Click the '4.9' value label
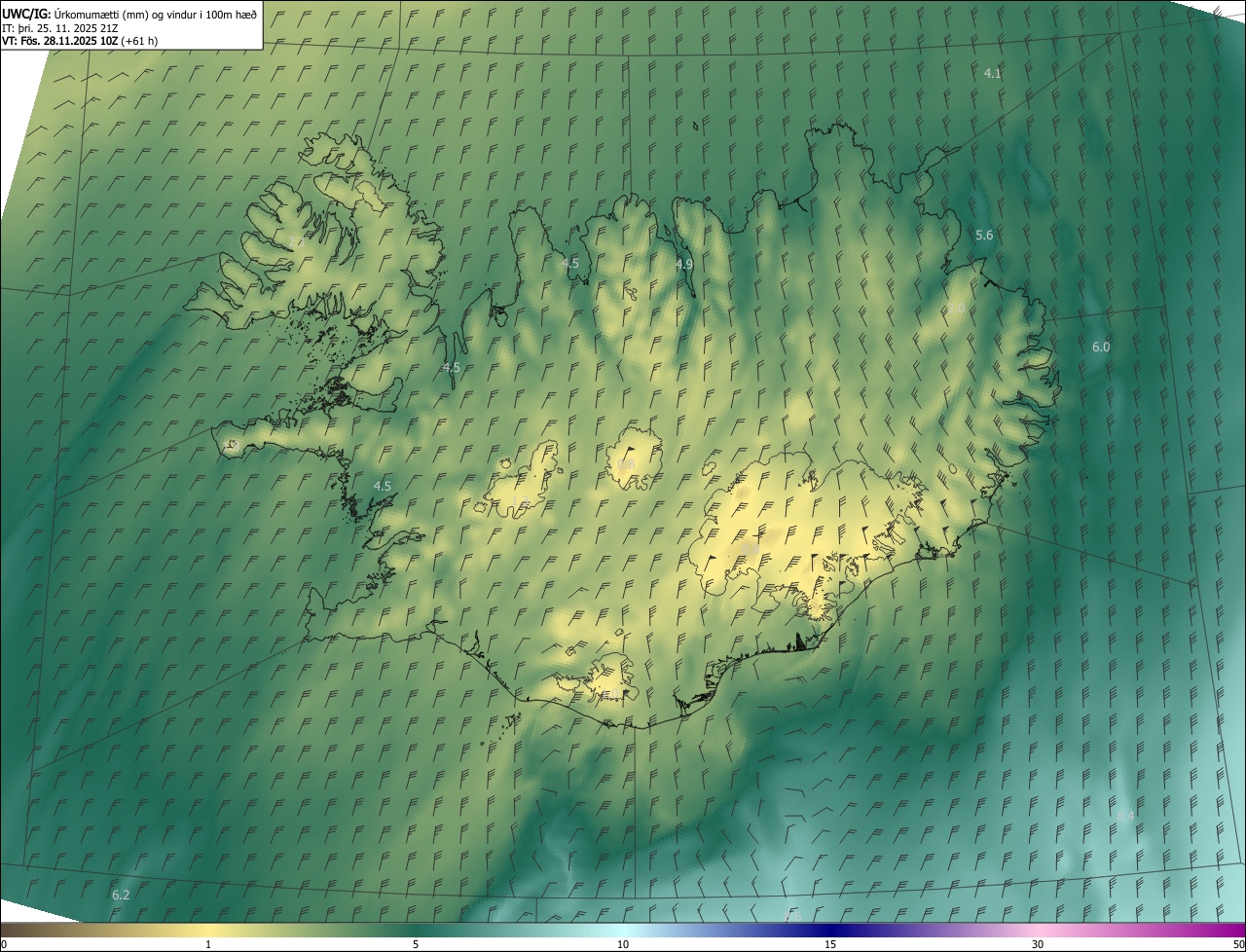 click(684, 264)
